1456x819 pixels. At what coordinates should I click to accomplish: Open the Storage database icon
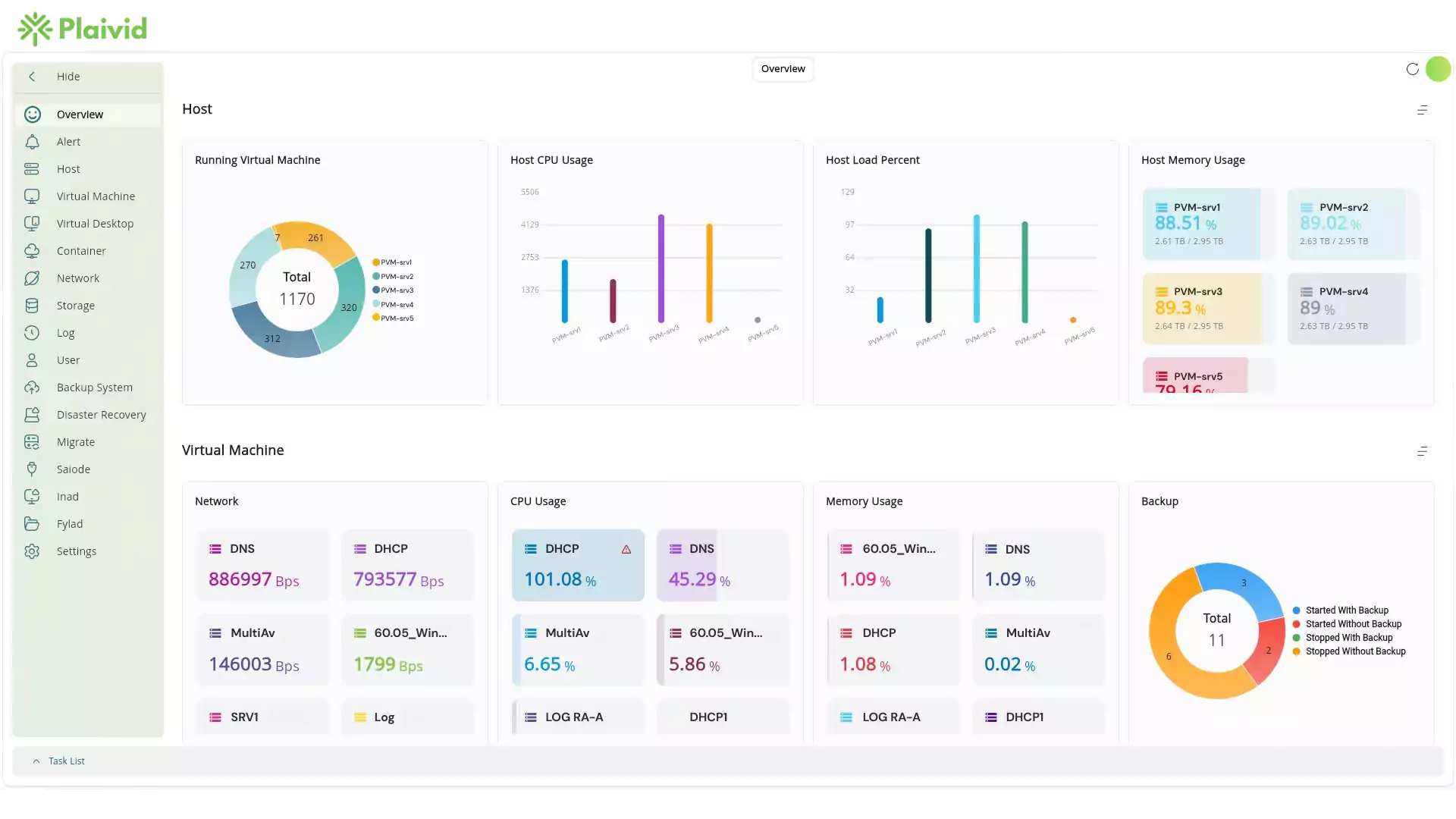(32, 306)
